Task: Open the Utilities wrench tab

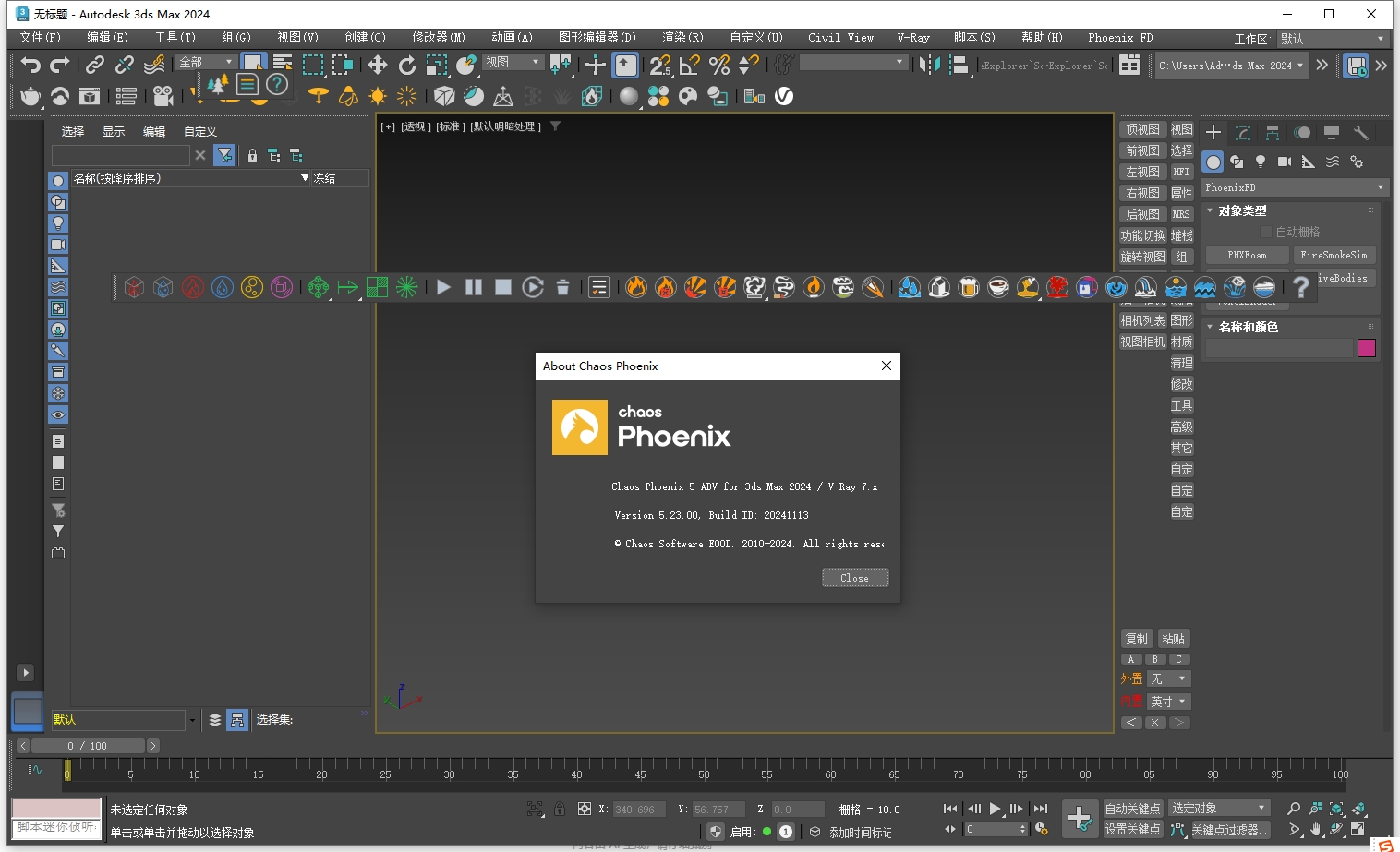Action: pos(1360,133)
